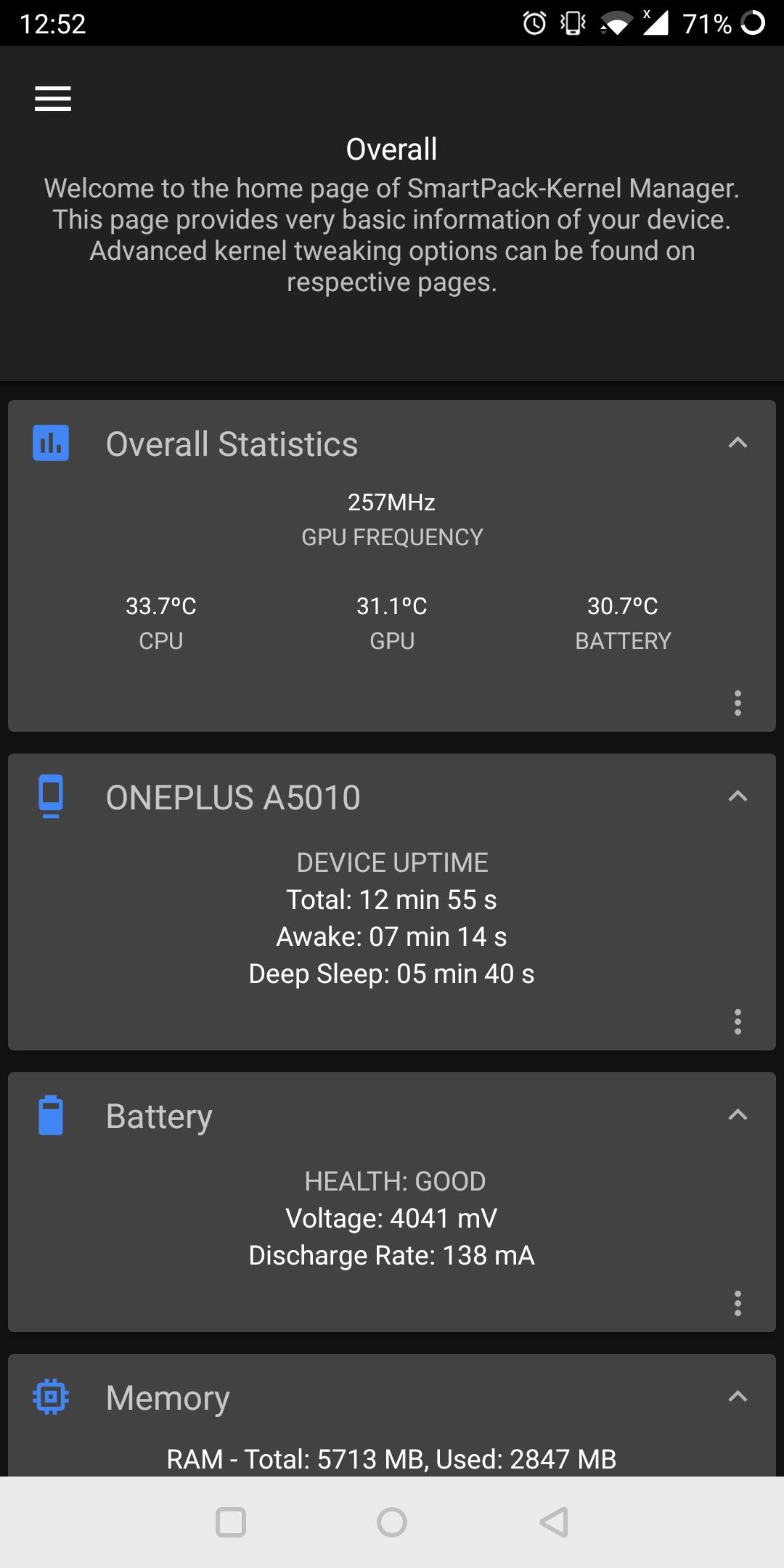The image size is (784, 1568).
Task: Tap the alarm icon in status bar
Action: (x=535, y=23)
